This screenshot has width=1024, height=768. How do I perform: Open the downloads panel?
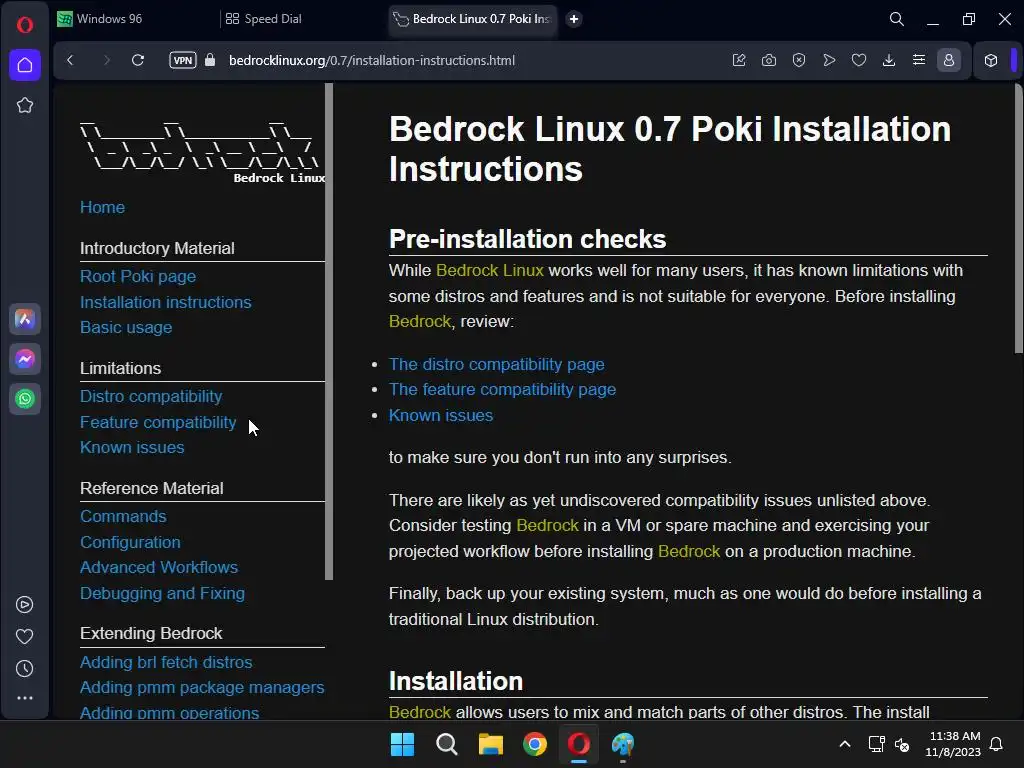point(889,60)
